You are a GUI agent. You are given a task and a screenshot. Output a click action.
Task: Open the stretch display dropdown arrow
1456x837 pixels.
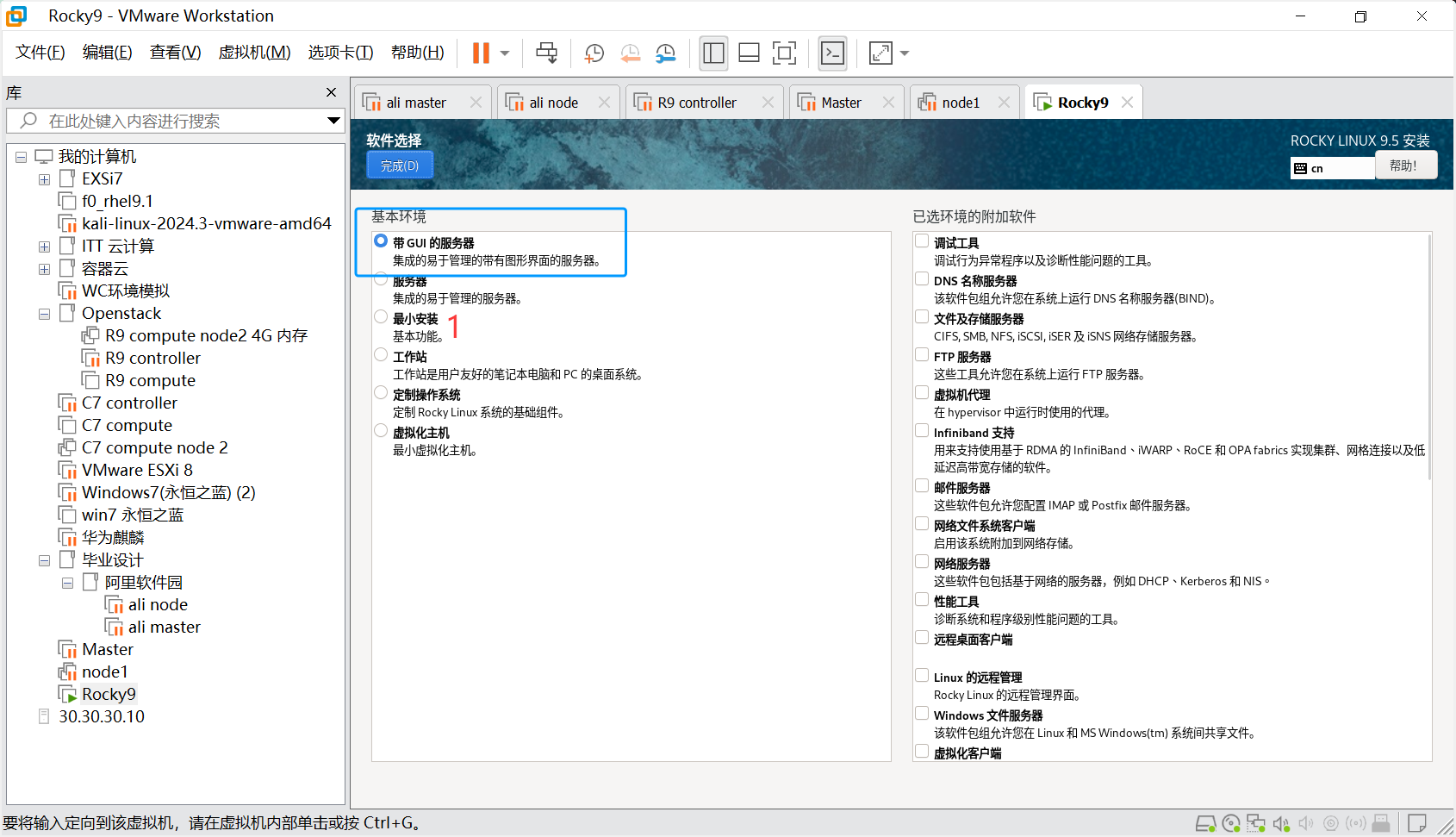(x=905, y=53)
